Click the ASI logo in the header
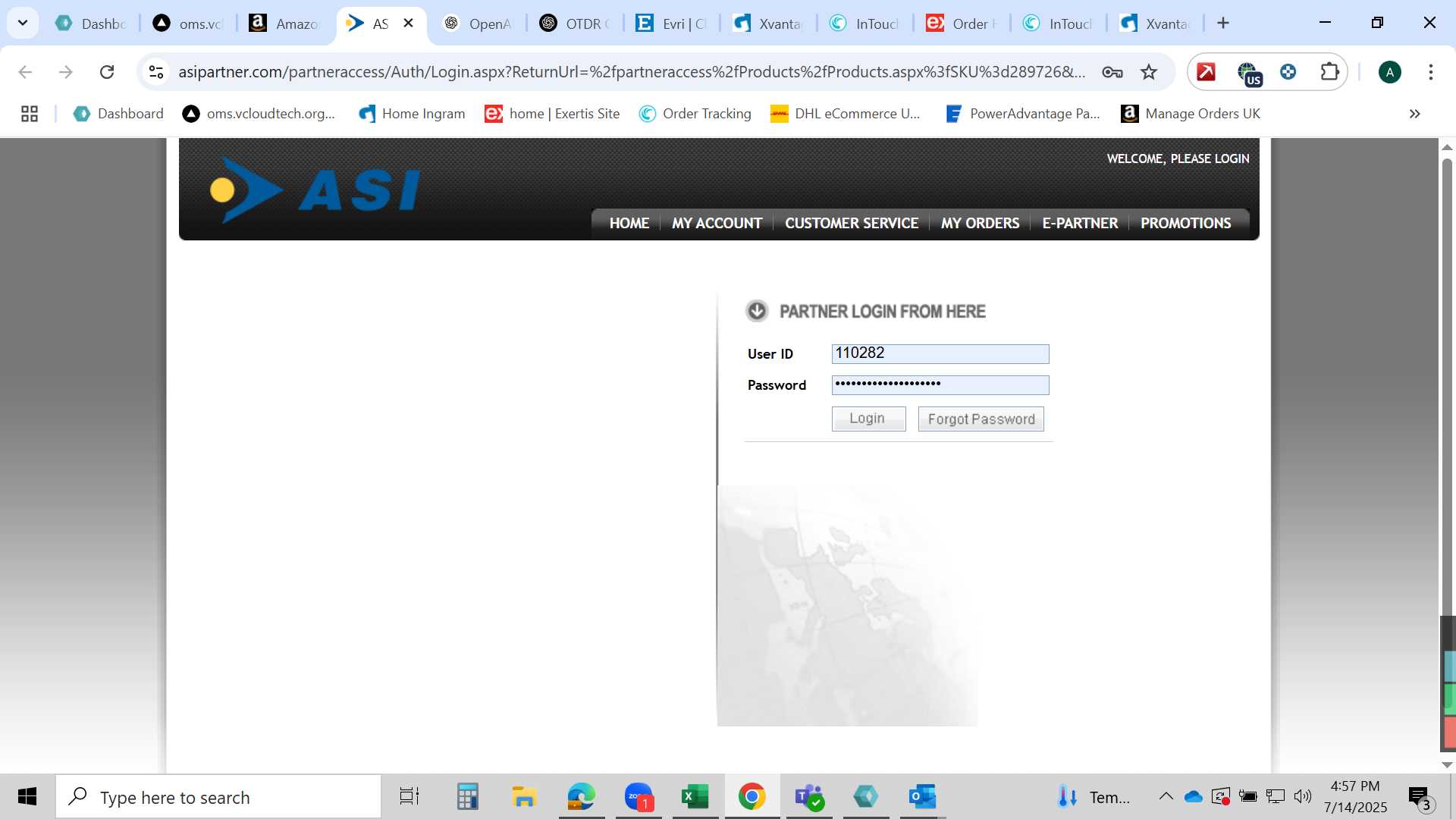The width and height of the screenshot is (1456, 819). (x=315, y=190)
